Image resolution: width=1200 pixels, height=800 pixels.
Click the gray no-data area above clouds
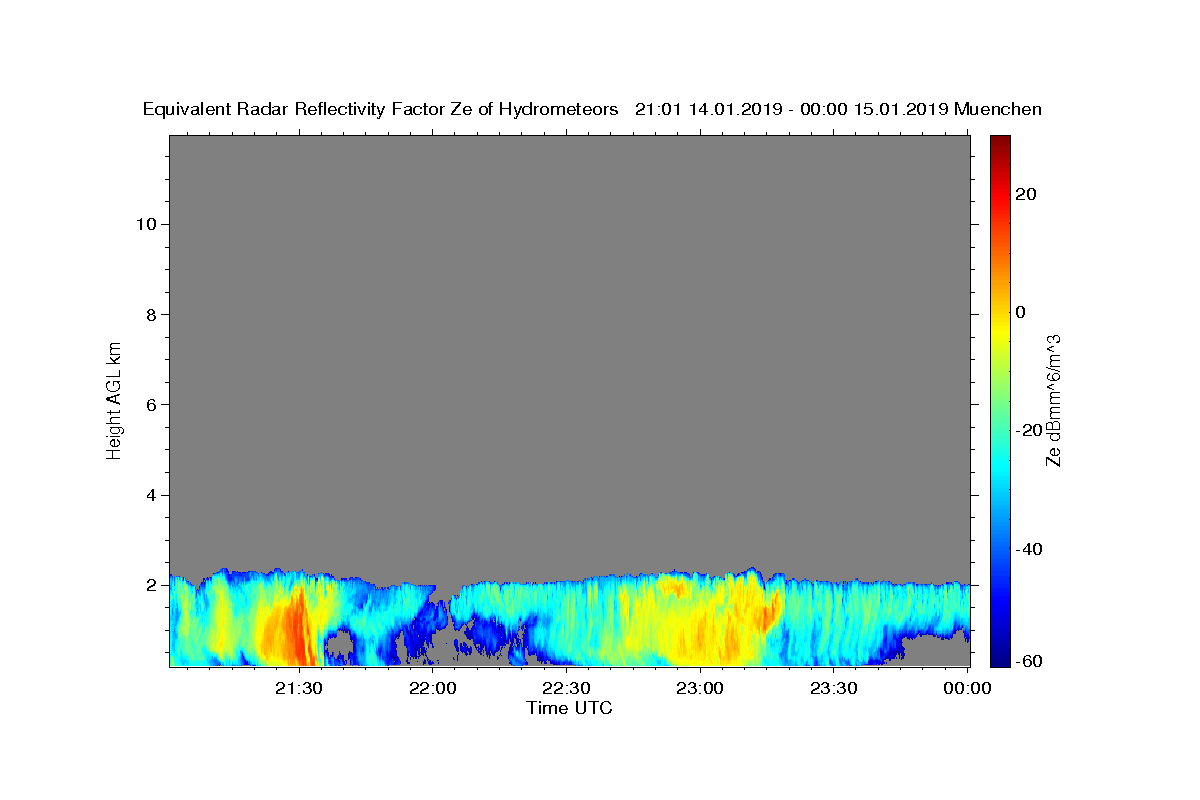point(569,350)
